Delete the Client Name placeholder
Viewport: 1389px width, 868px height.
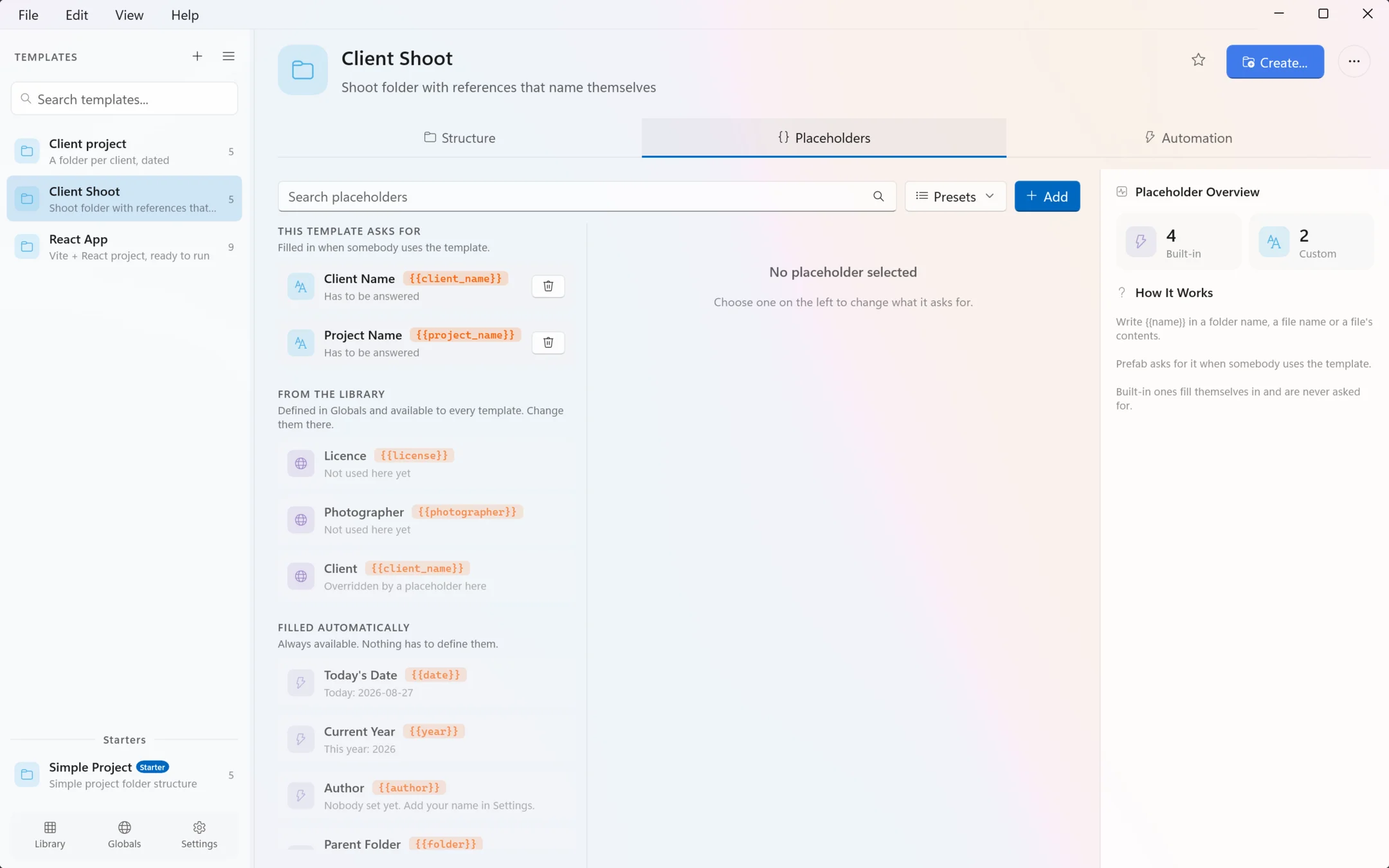coord(548,286)
